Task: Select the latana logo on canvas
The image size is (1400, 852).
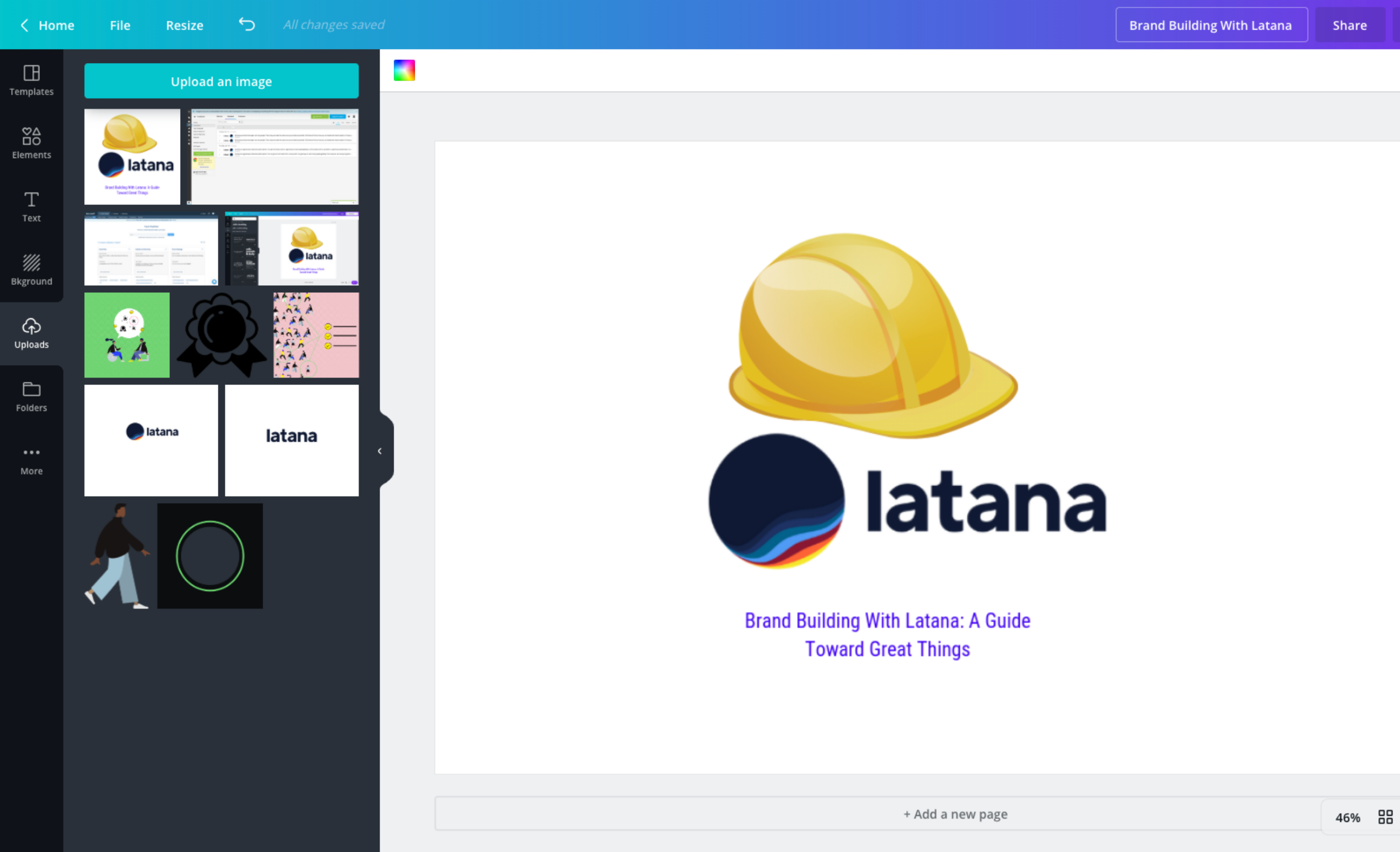Action: click(908, 501)
